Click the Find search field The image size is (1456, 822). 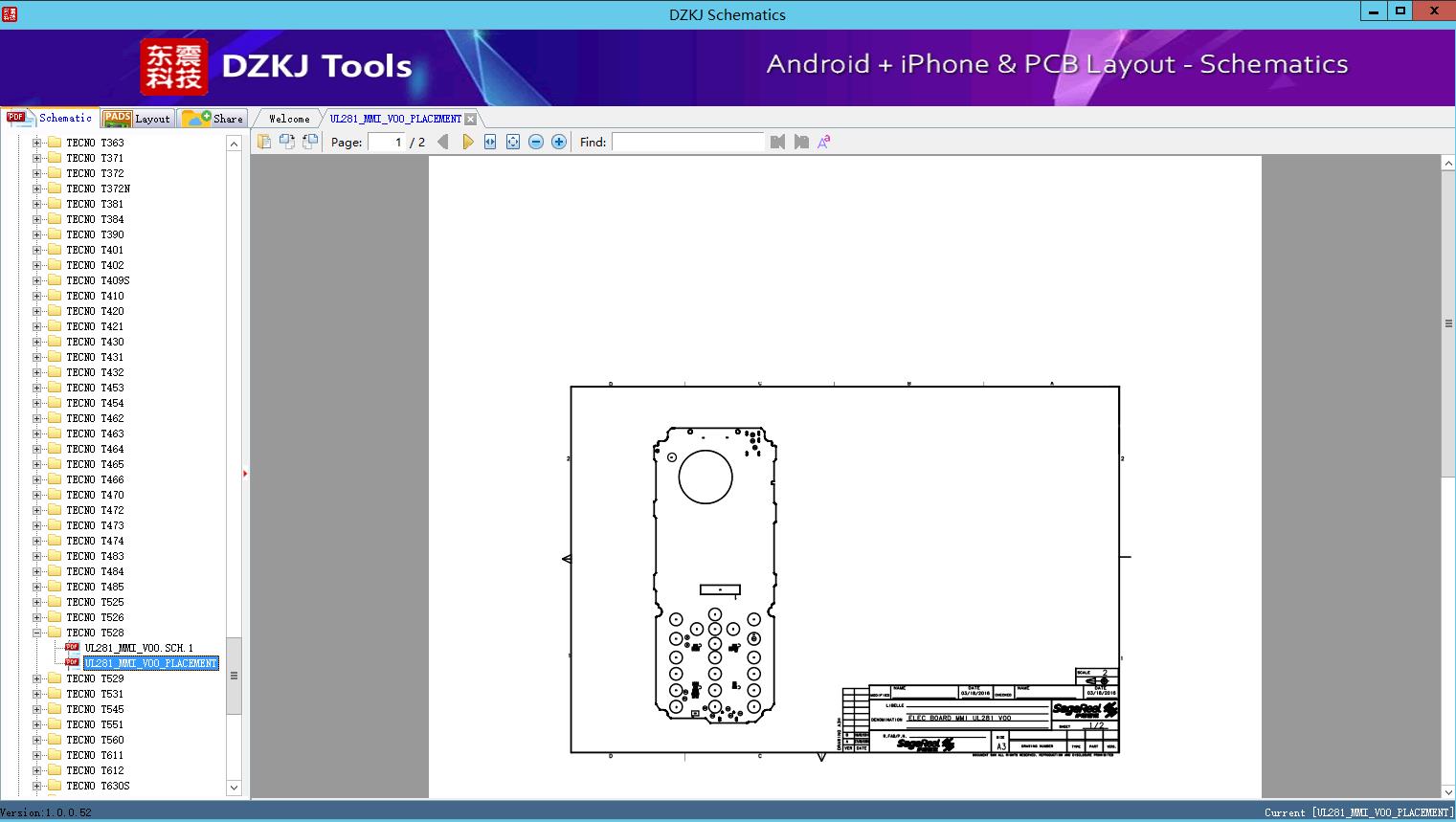pyautogui.click(x=688, y=142)
